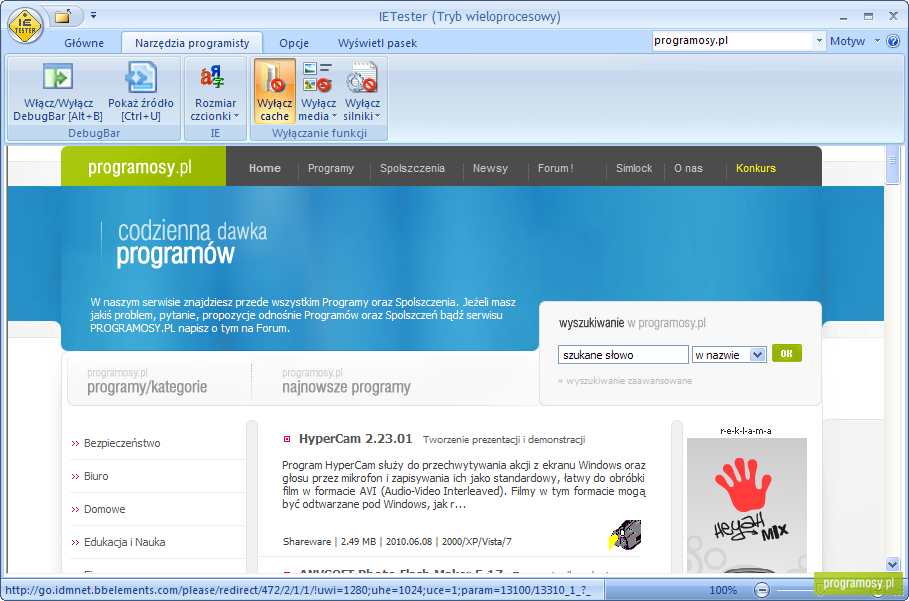Click the programosy.pl address input field

(x=733, y=41)
